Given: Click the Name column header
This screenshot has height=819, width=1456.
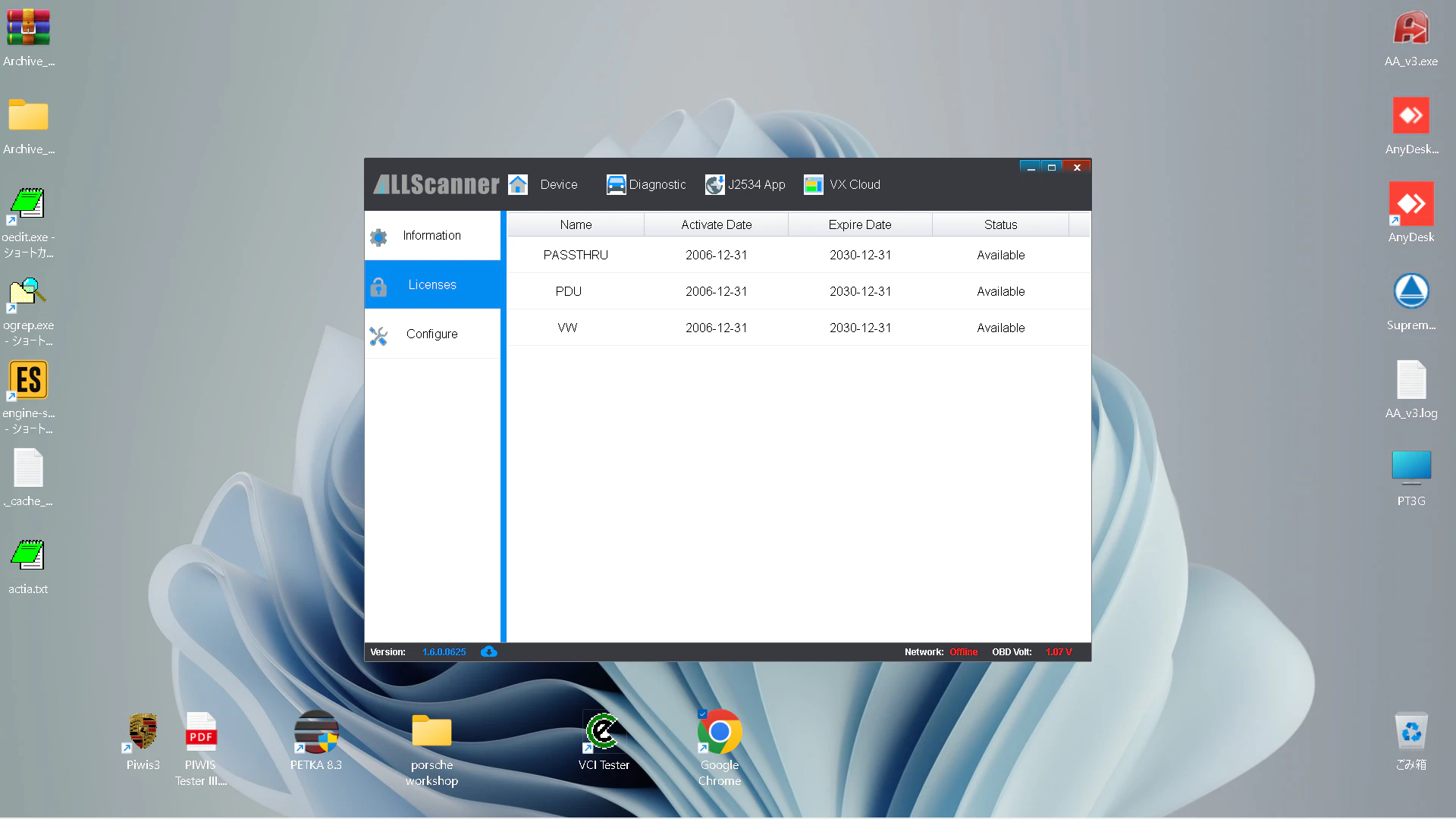Looking at the screenshot, I should [576, 224].
